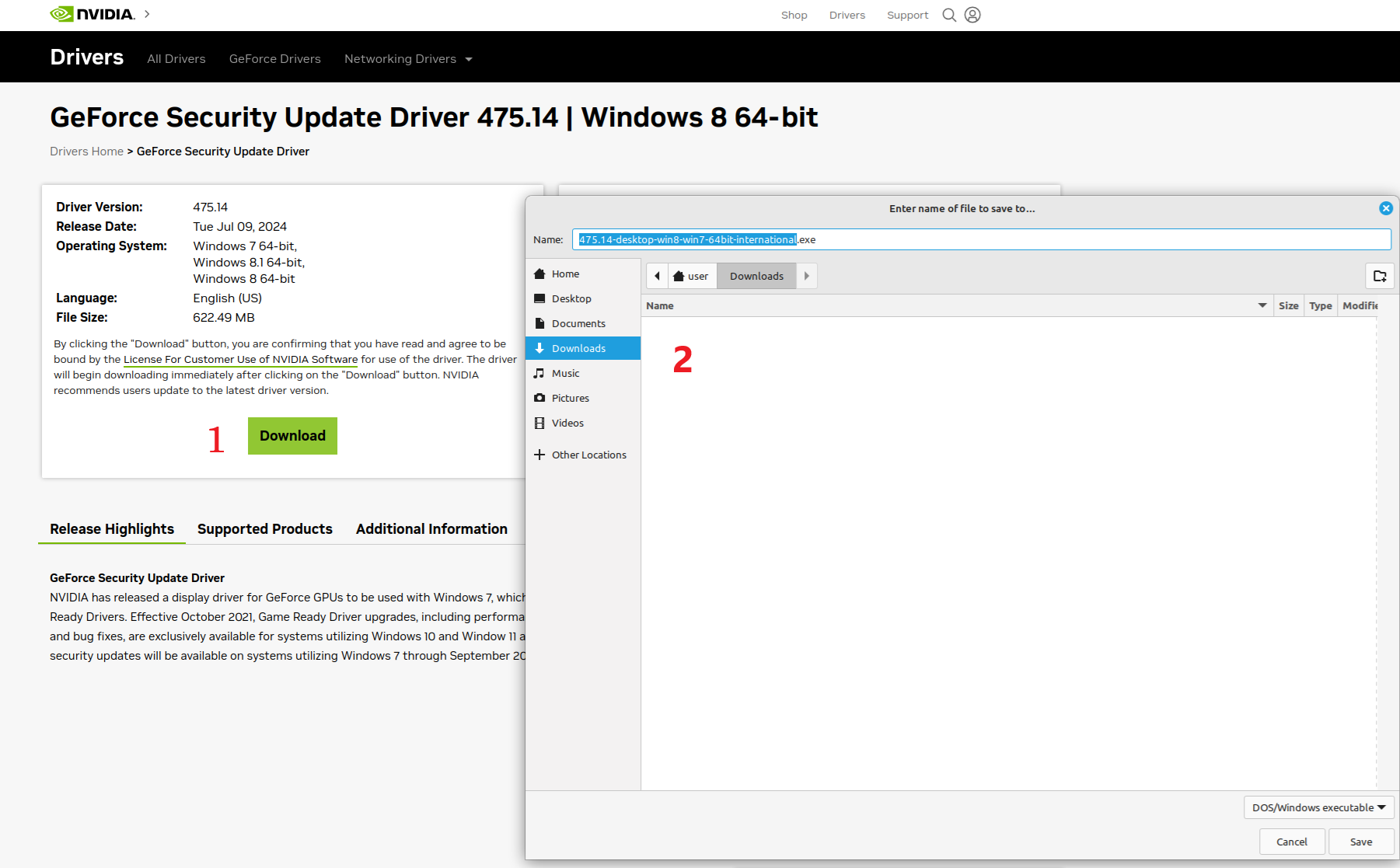1400x868 pixels.
Task: Open All Drivers nav item
Action: click(176, 59)
